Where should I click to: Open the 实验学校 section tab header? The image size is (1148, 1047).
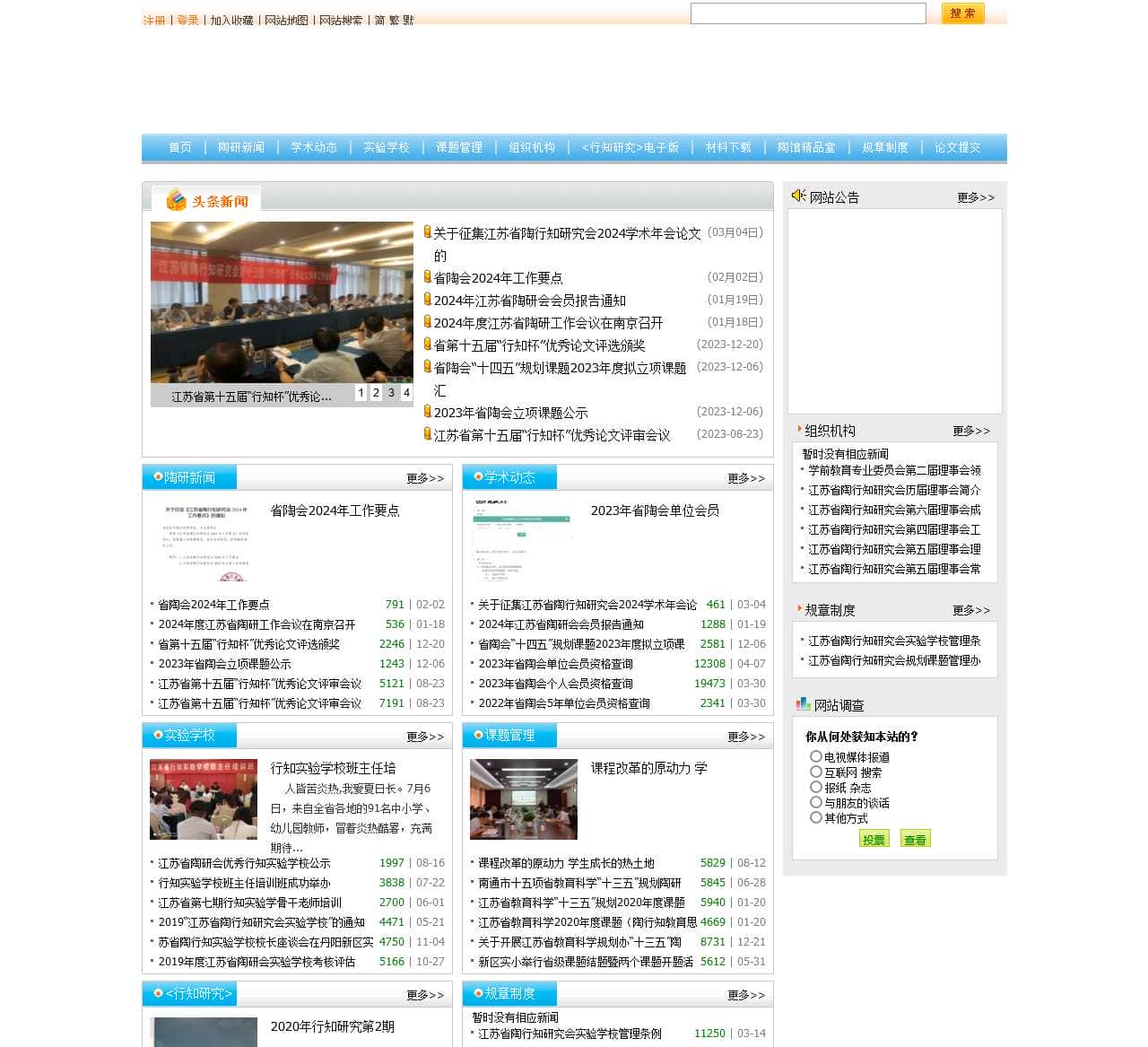189,735
